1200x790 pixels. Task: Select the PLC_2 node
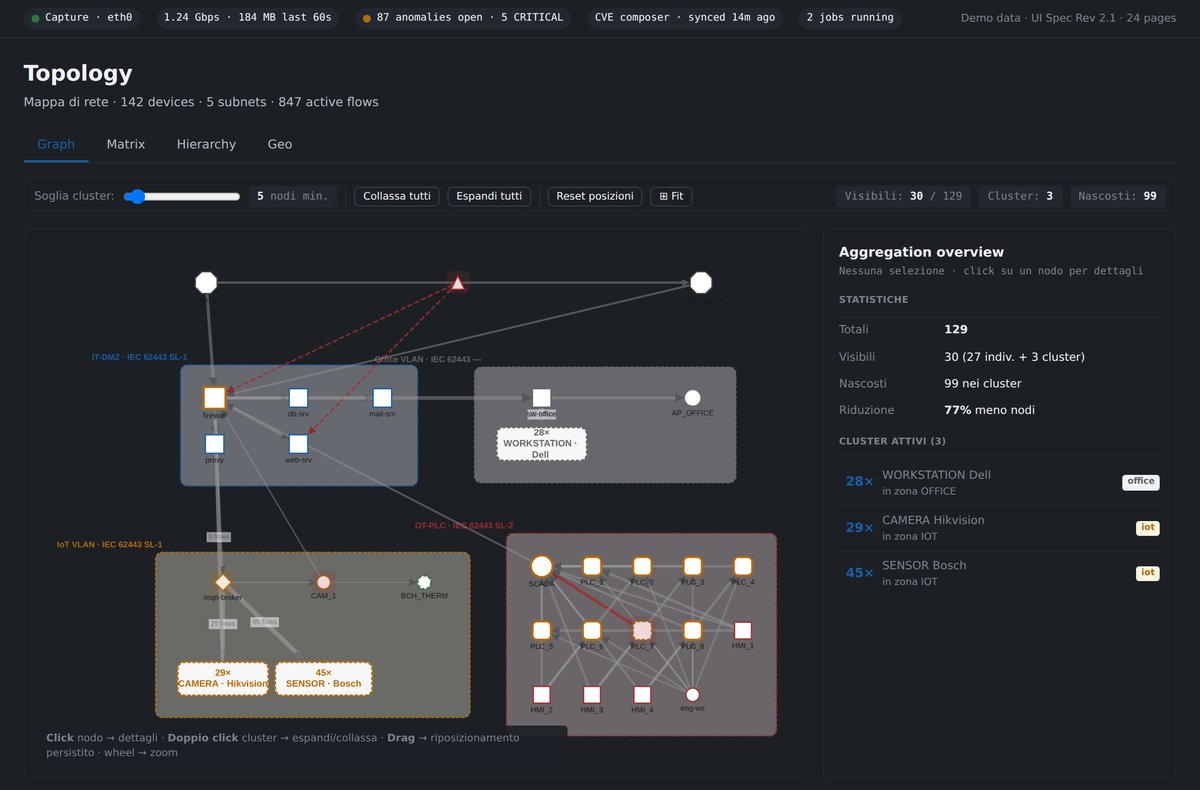pyautogui.click(x=642, y=567)
